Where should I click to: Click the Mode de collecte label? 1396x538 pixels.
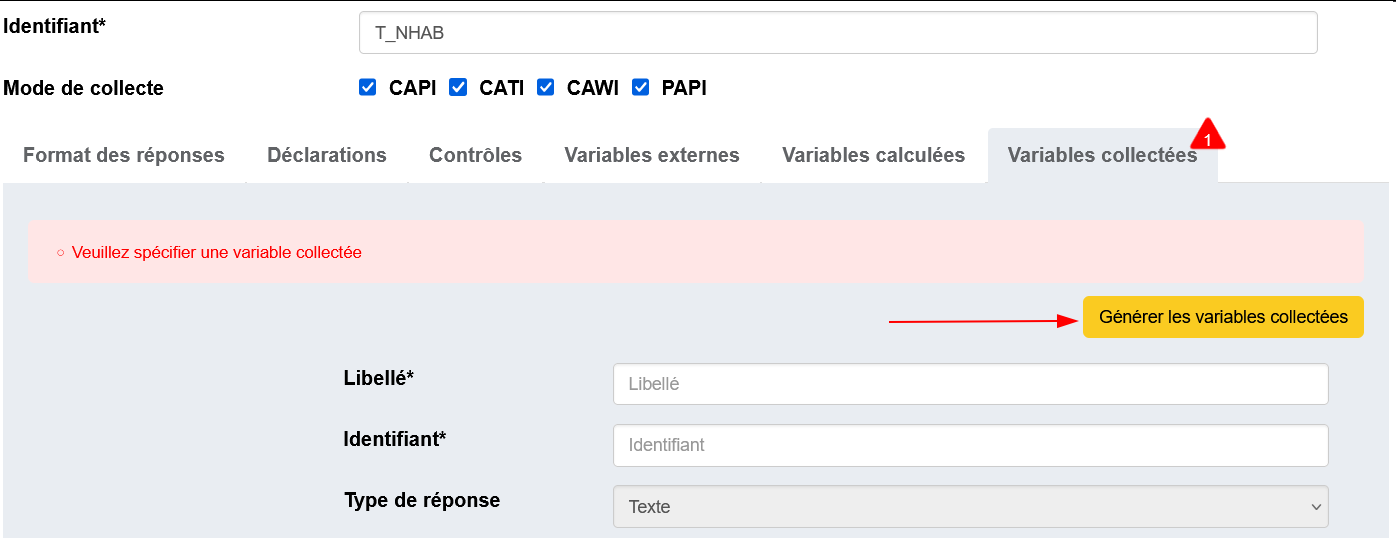84,88
